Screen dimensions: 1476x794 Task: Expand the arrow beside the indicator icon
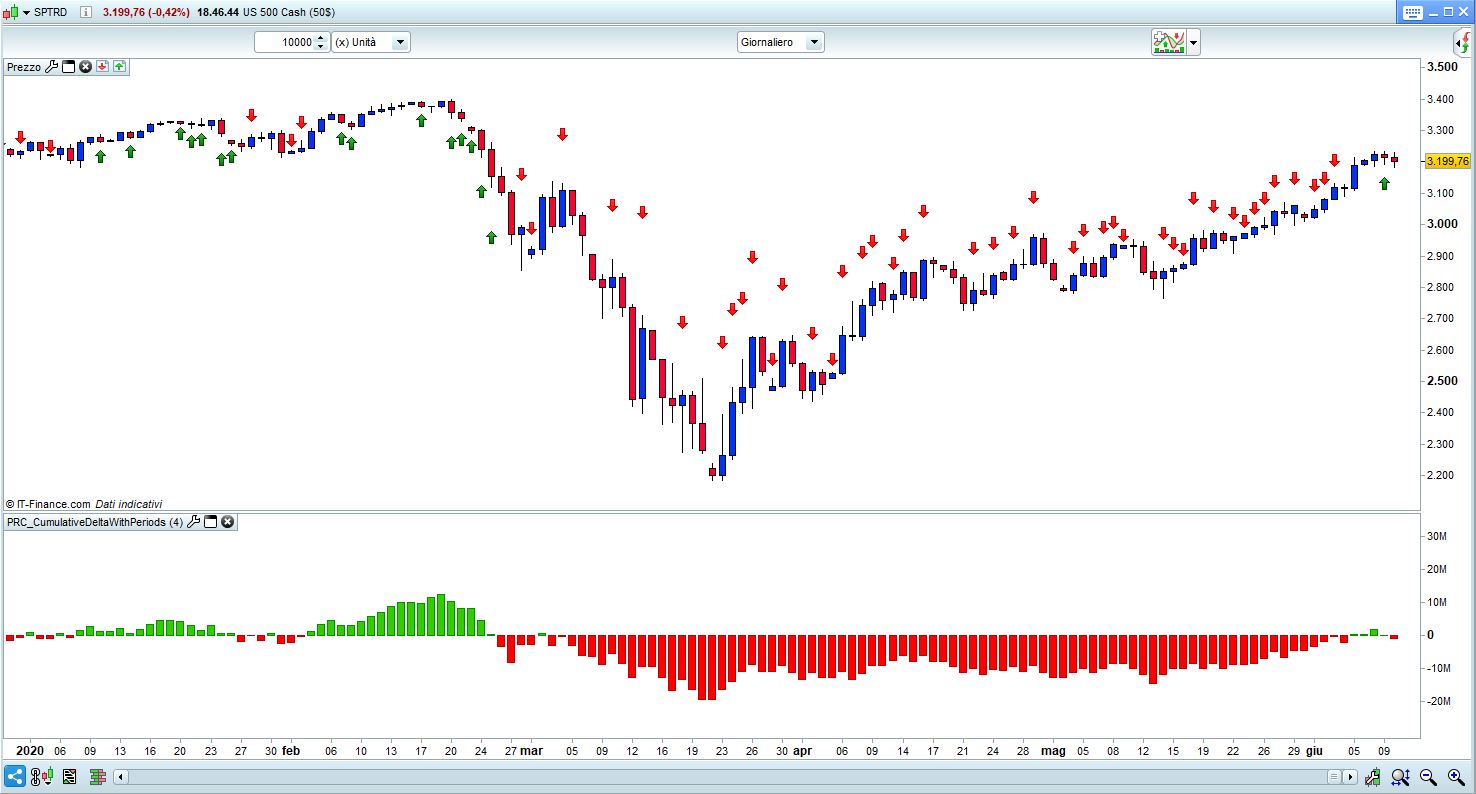1193,43
